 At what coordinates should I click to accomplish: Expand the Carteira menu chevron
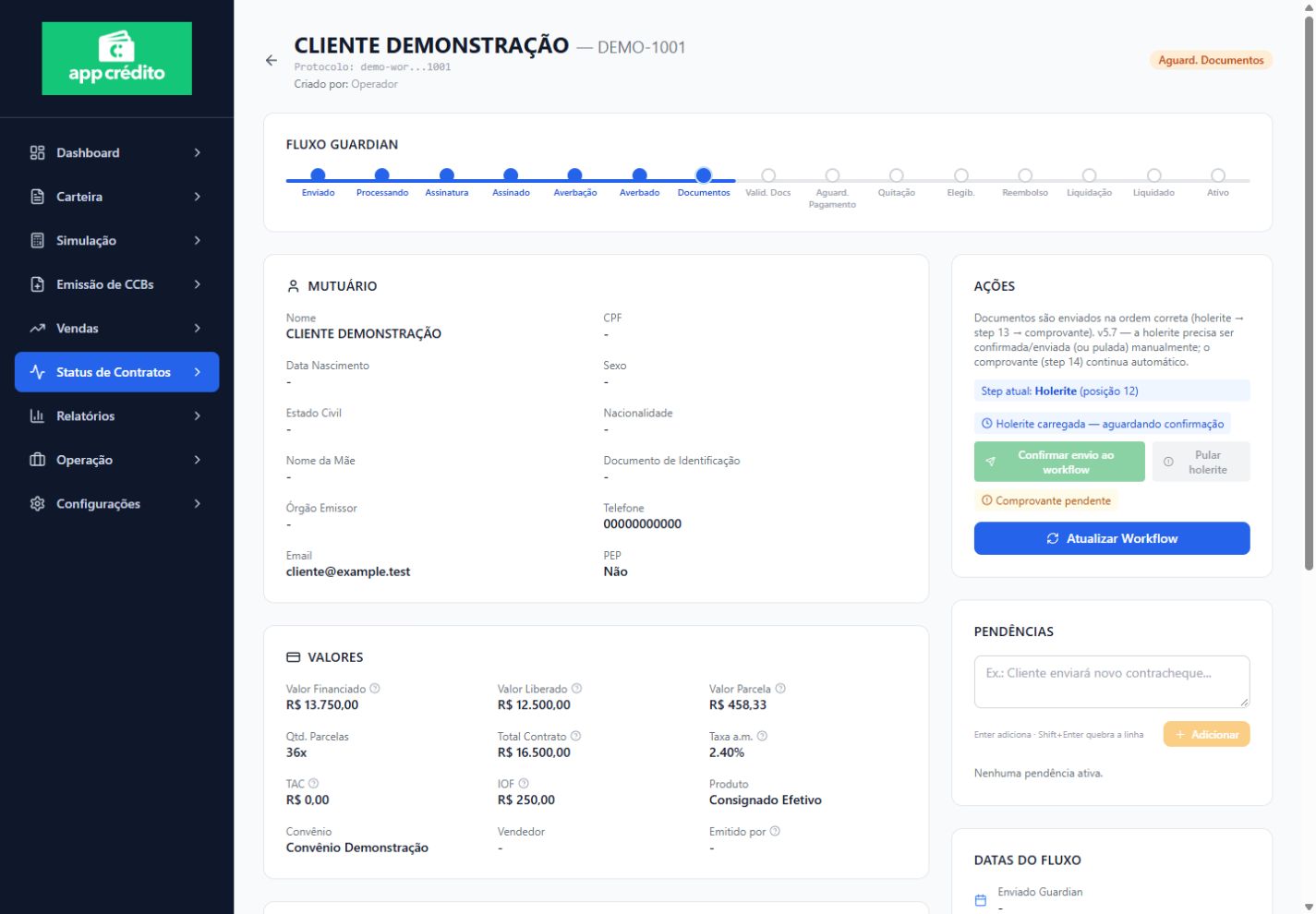(x=197, y=197)
